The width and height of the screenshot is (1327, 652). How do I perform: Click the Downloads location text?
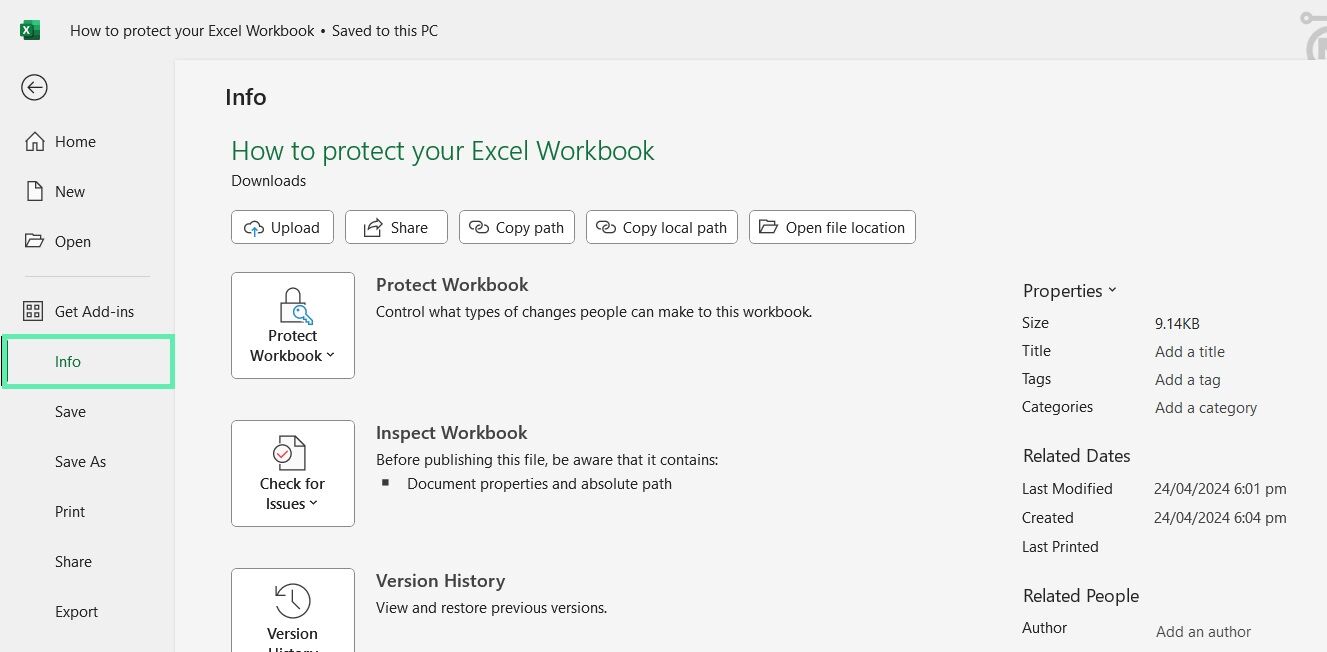pyautogui.click(x=268, y=181)
